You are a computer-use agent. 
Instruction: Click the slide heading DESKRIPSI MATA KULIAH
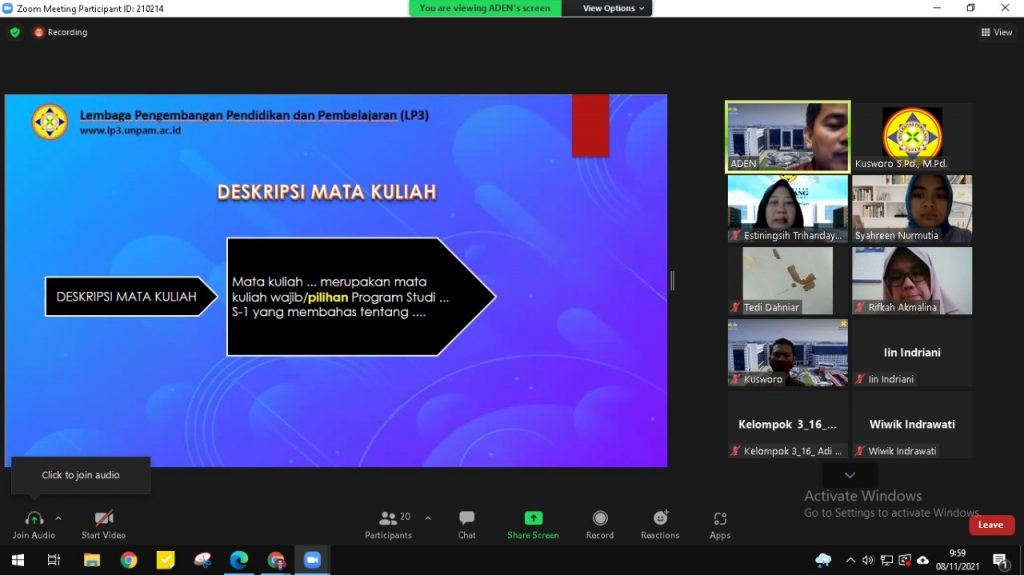tap(327, 192)
